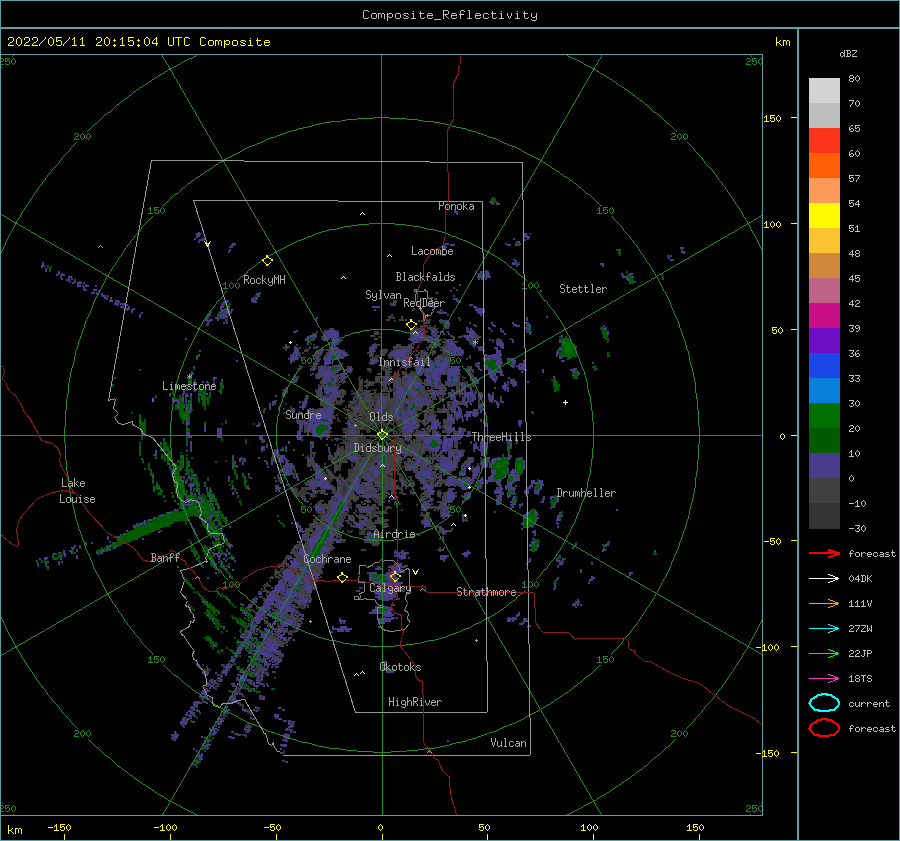Click the orange 111V arrow icon

click(x=824, y=603)
